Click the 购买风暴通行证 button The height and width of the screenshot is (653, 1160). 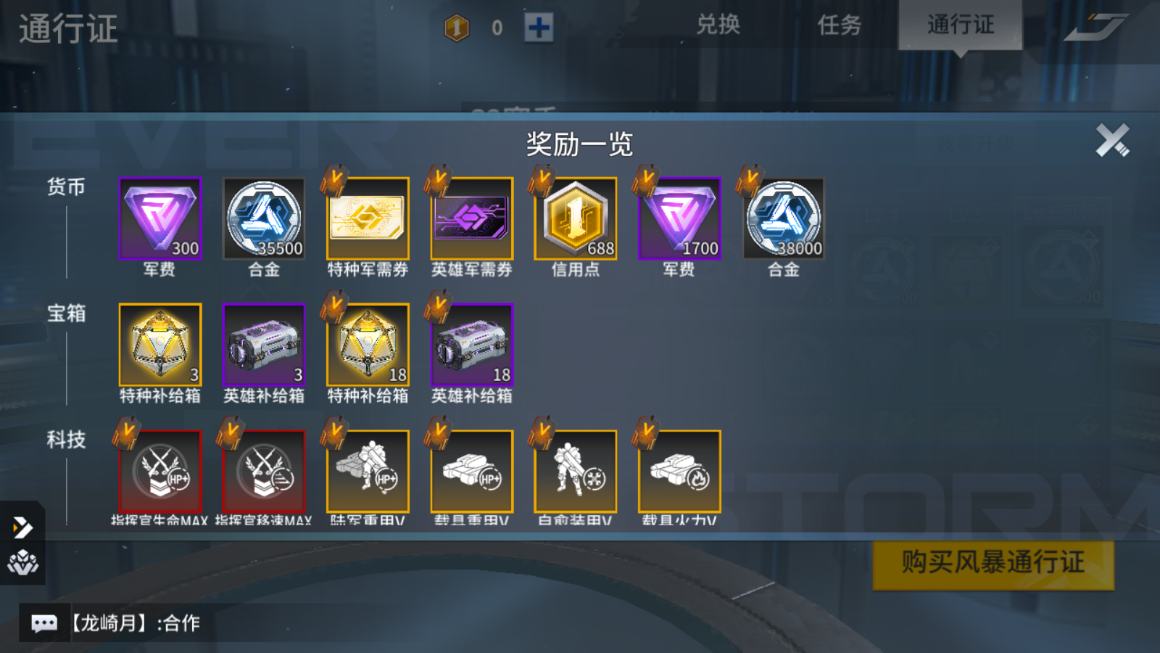point(993,564)
